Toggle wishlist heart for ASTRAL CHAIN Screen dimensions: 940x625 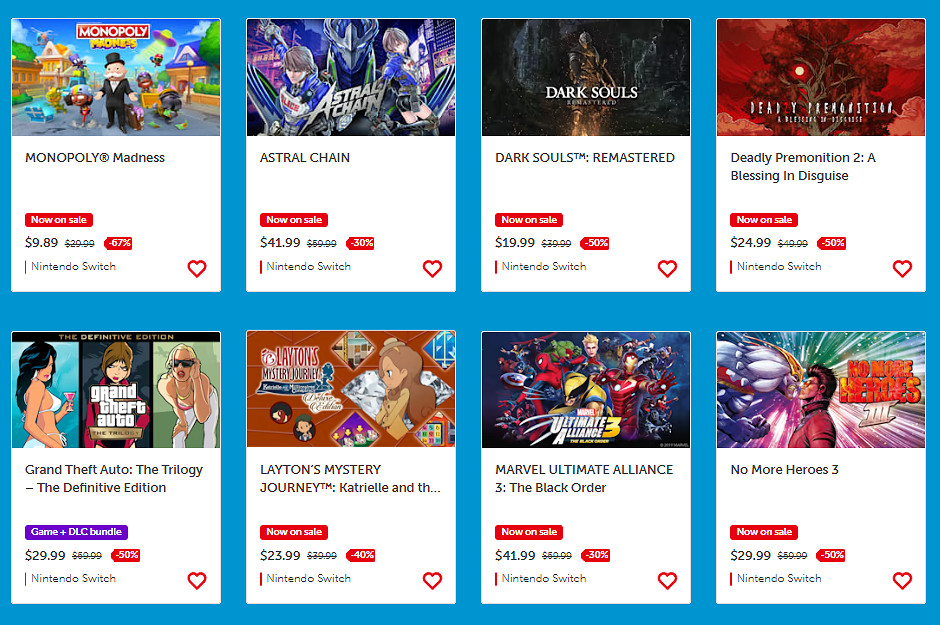(x=432, y=268)
